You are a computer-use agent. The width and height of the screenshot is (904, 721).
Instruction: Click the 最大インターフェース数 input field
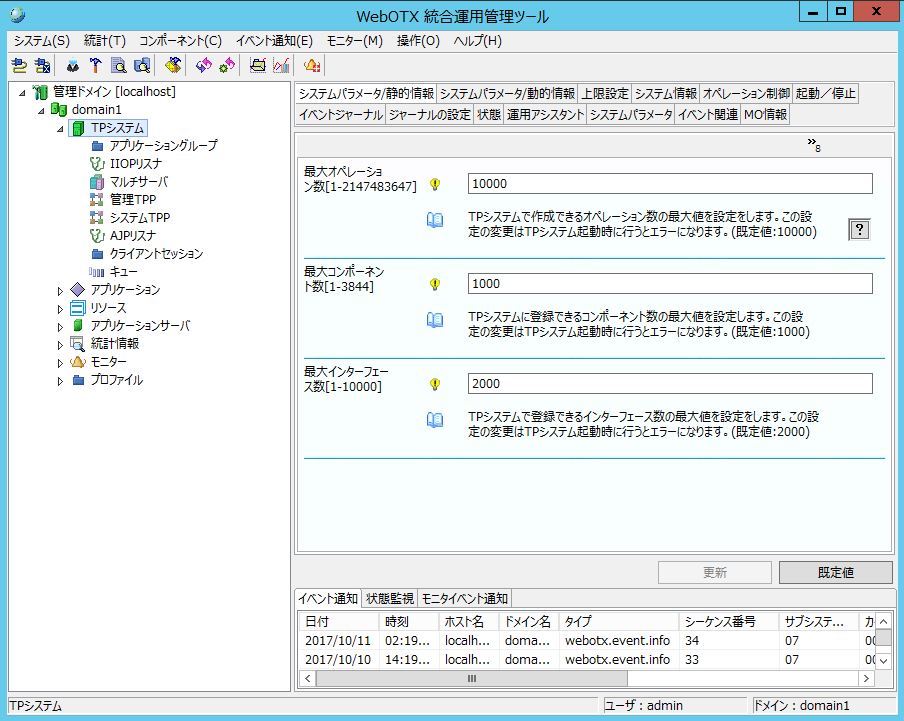coord(669,384)
